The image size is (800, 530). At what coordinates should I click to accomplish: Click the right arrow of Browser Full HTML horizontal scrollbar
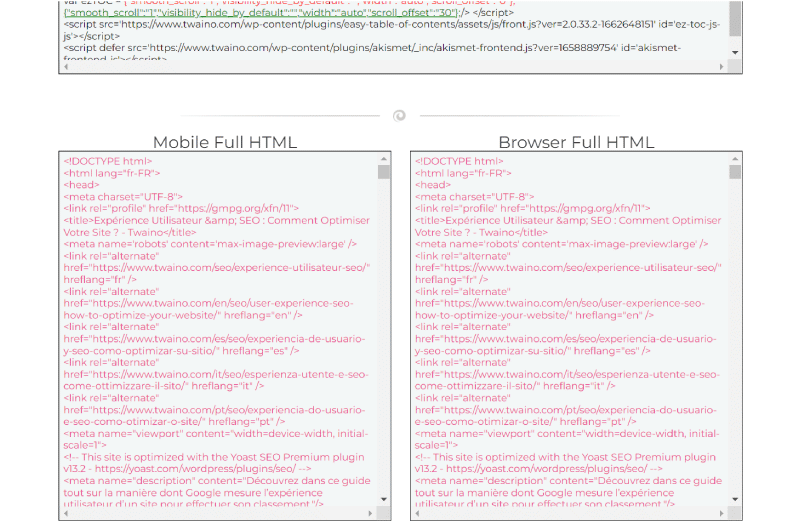pos(721,513)
